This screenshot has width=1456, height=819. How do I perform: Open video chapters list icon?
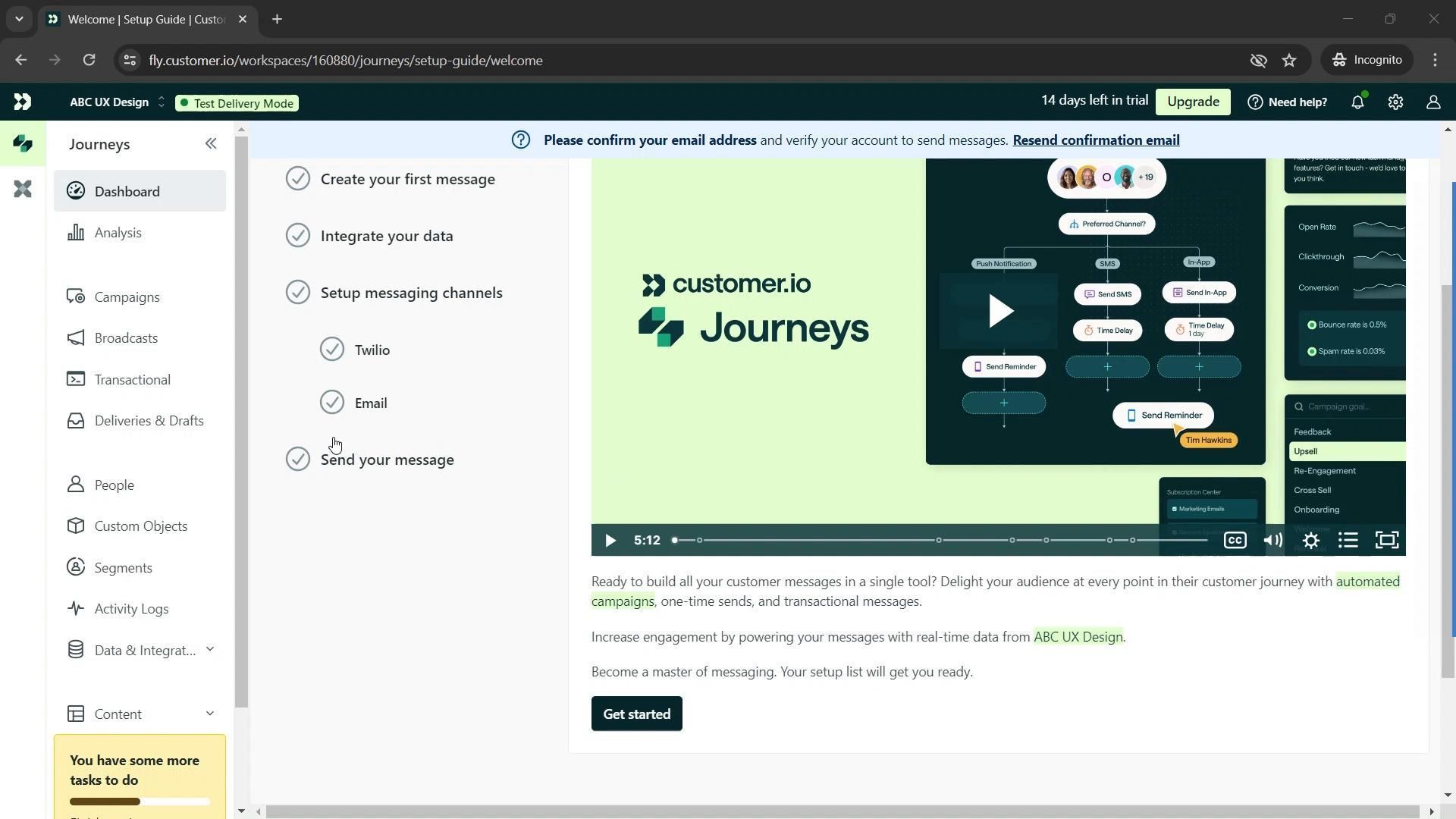click(x=1348, y=541)
